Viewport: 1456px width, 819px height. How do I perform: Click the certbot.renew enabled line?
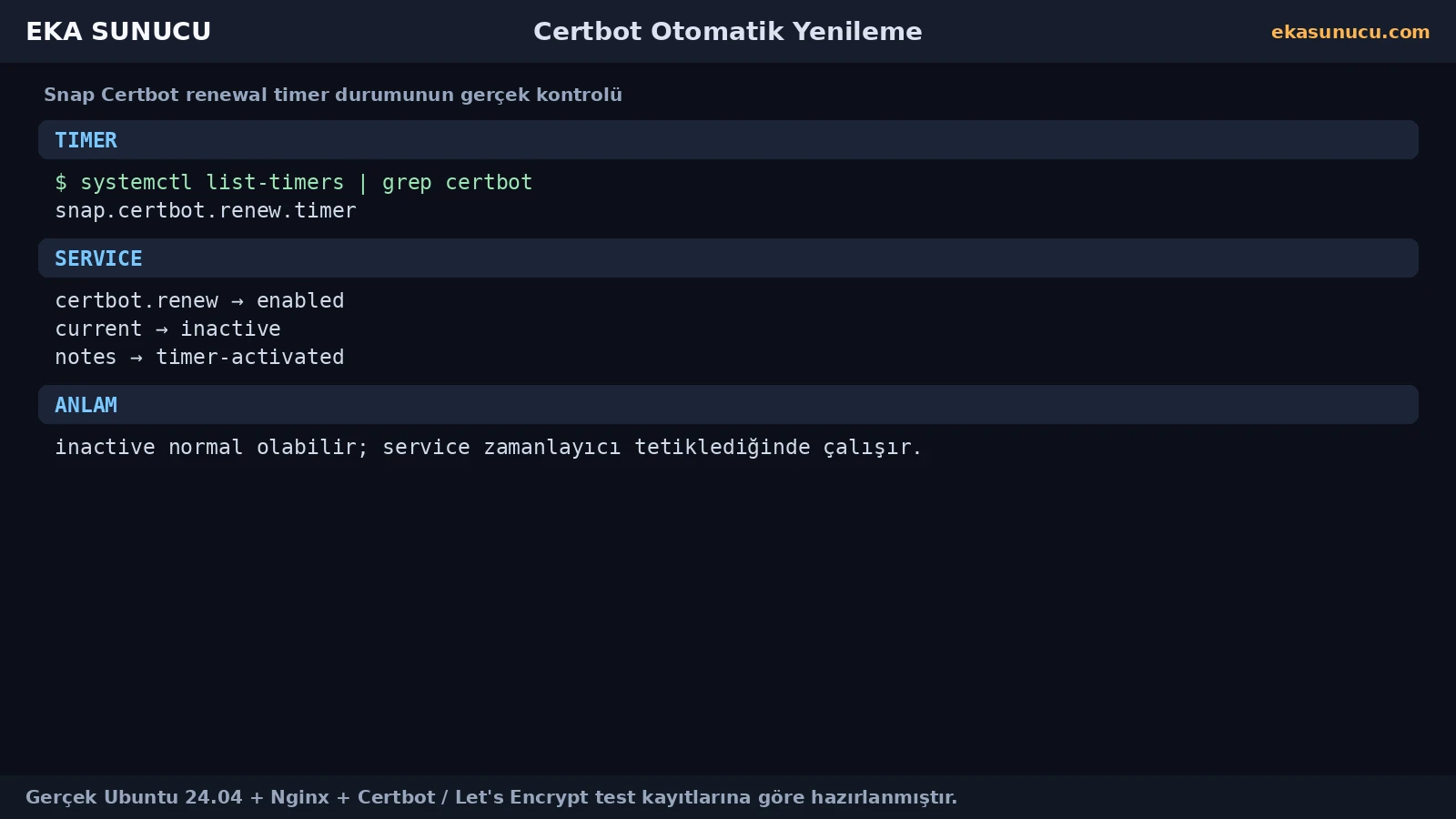199,301
